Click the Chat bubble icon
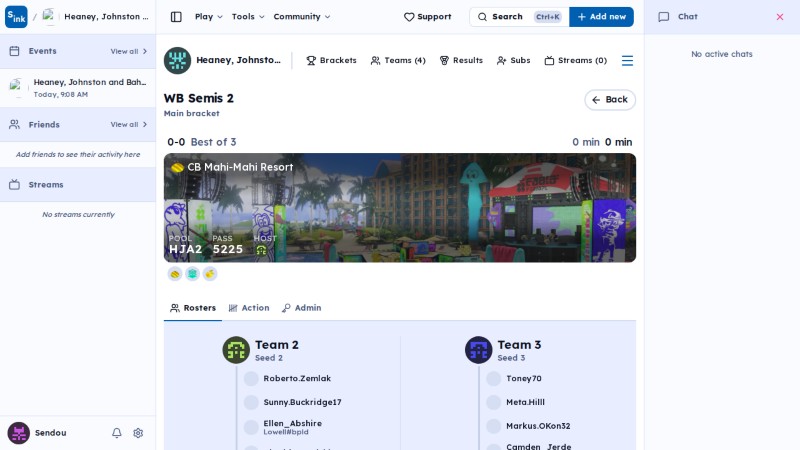 [663, 17]
